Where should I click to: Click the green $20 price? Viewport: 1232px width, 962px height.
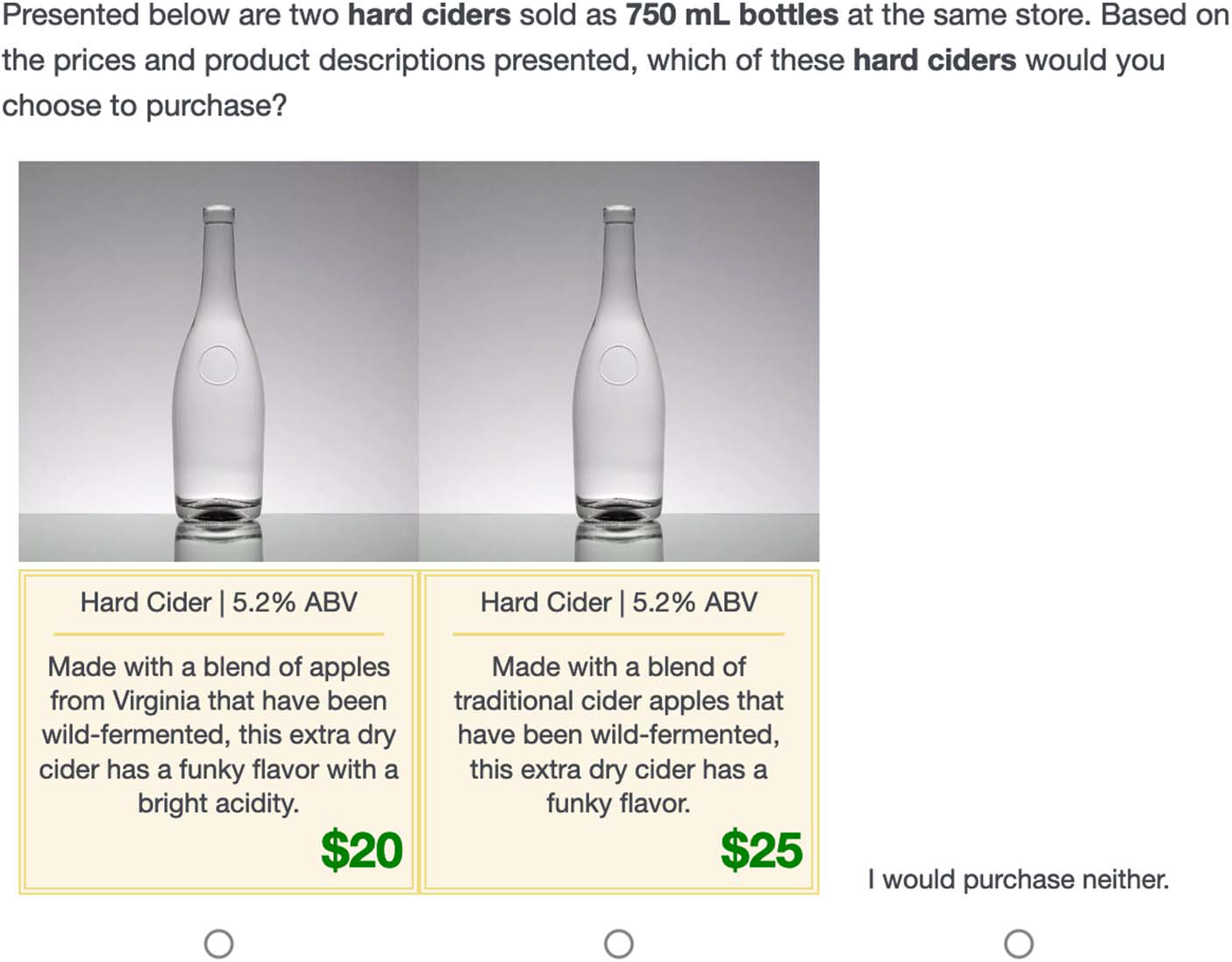[x=361, y=850]
